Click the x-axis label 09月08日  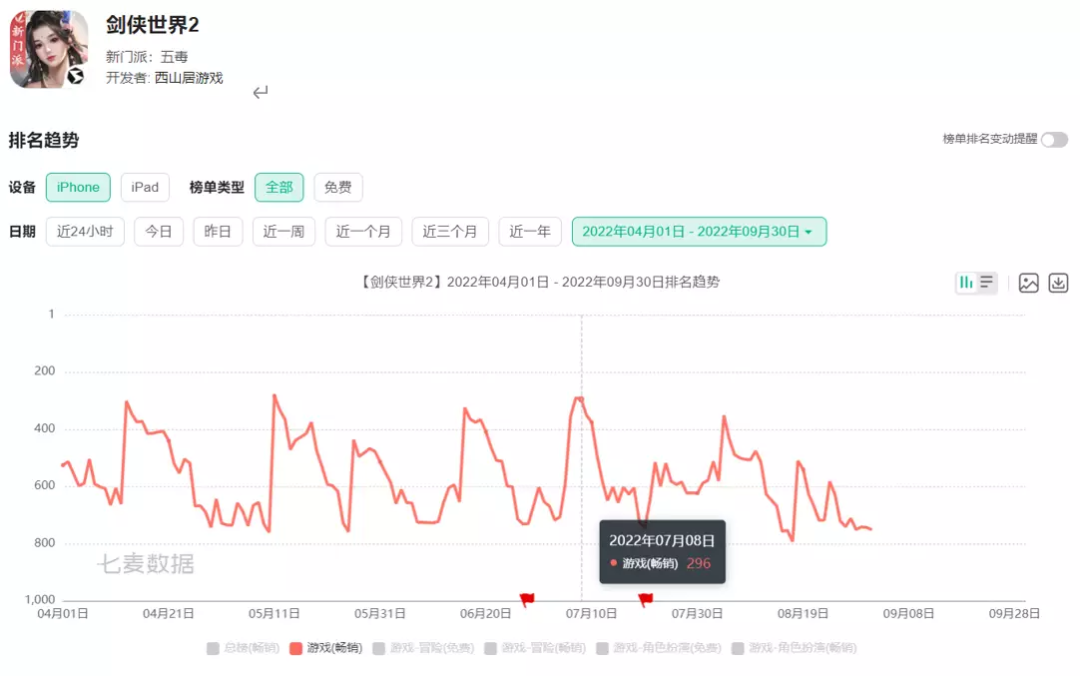908,613
